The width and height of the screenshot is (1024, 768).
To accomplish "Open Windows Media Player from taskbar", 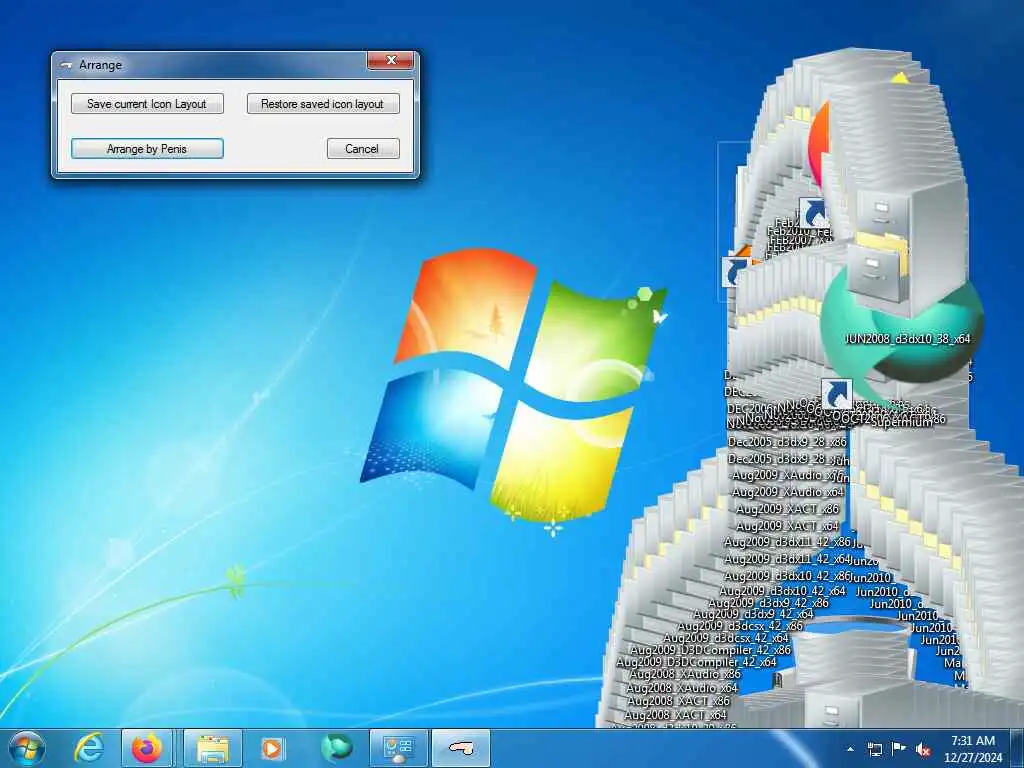I will (x=272, y=748).
